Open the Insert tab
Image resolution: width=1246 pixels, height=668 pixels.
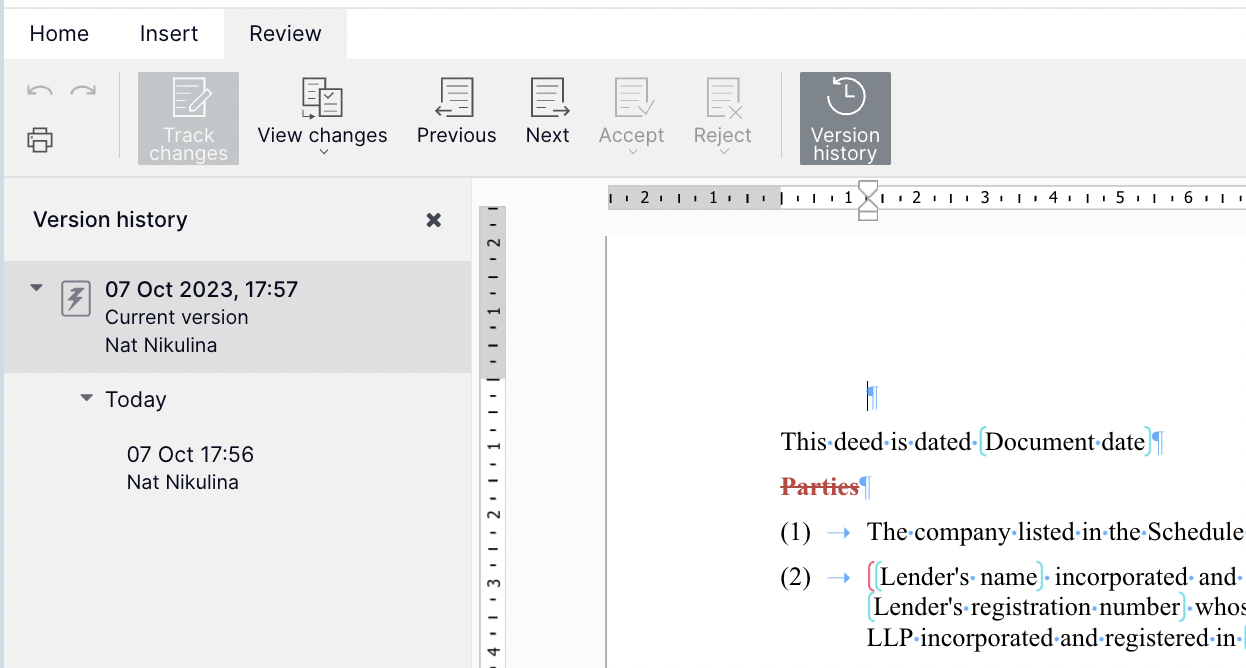(x=169, y=34)
